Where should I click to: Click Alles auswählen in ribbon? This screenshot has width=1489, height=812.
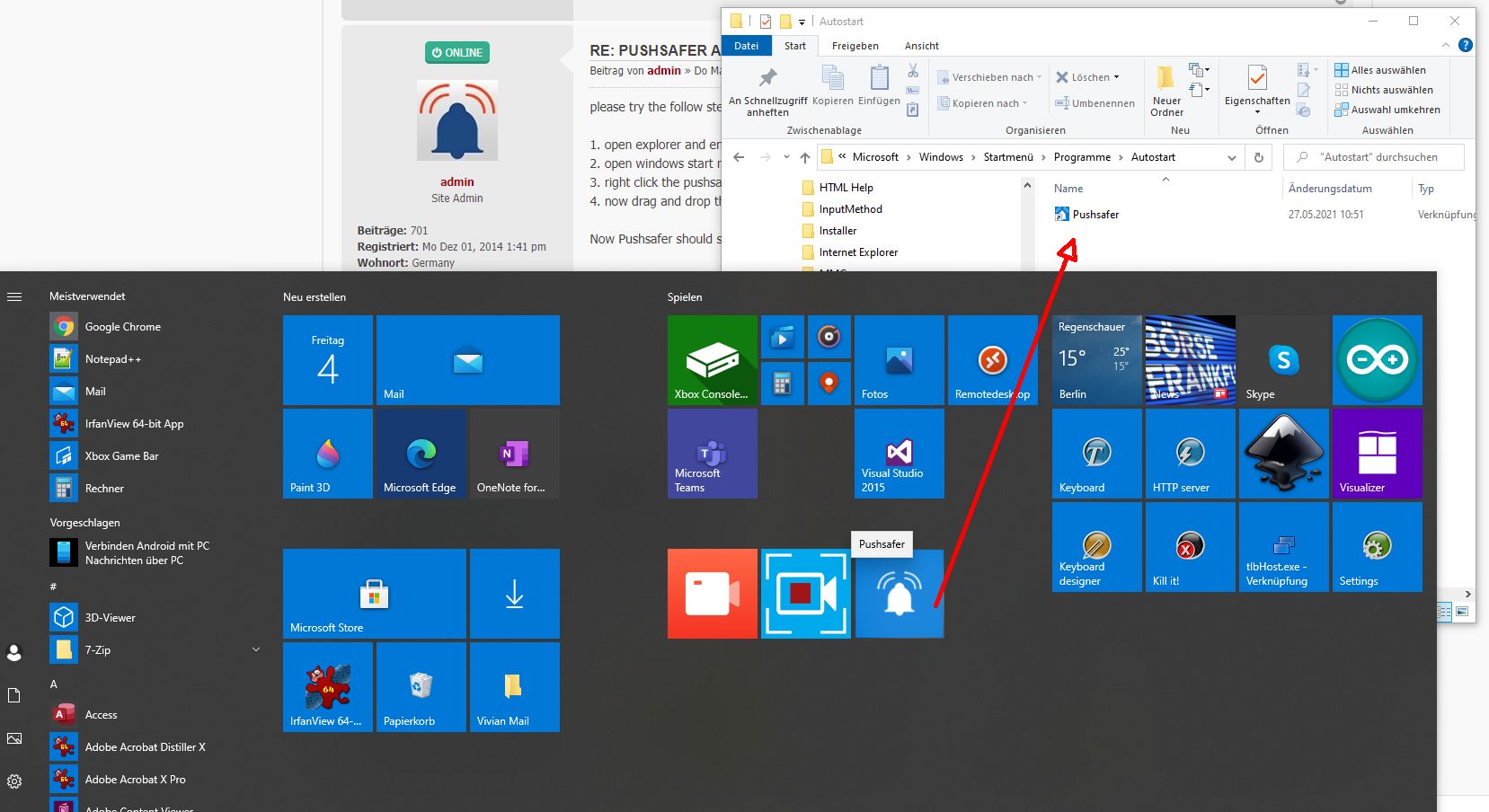1380,70
